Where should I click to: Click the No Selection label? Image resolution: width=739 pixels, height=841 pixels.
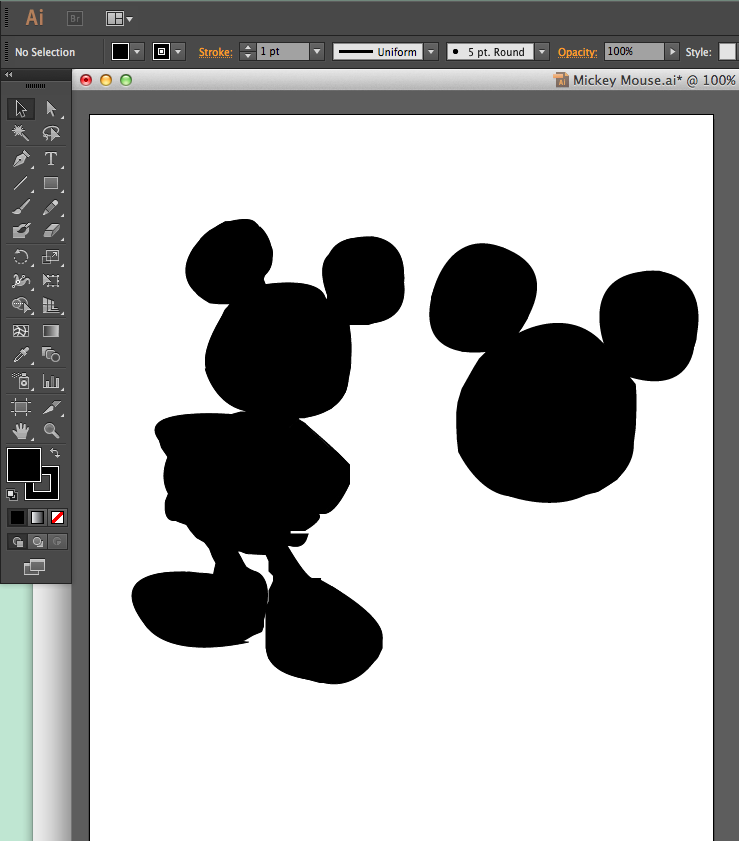[45, 52]
